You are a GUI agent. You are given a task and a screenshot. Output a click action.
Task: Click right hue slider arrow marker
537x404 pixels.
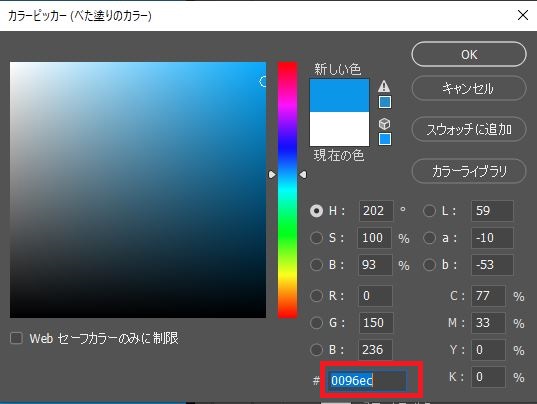[x=303, y=175]
